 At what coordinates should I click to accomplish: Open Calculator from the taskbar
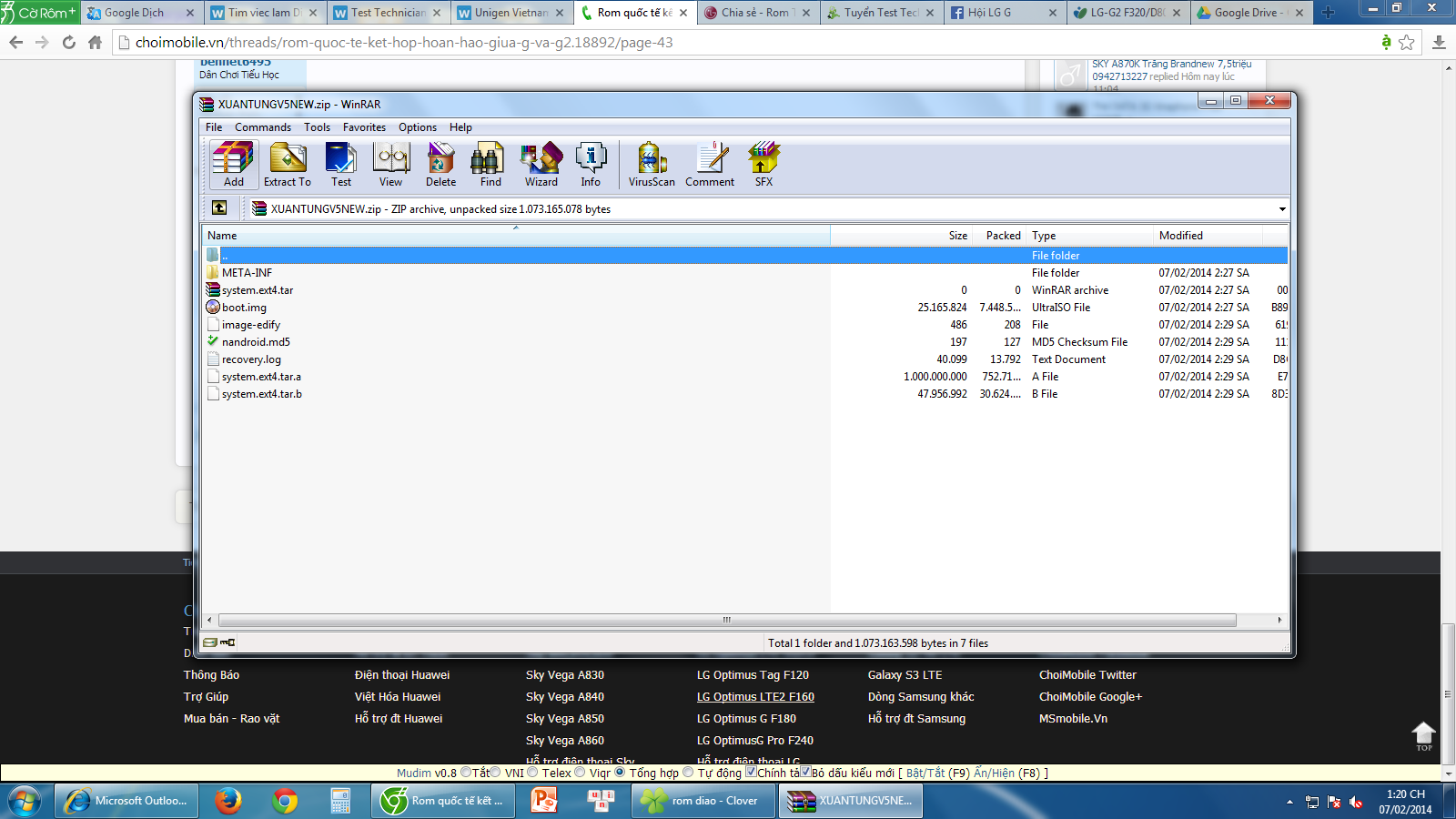[x=340, y=801]
